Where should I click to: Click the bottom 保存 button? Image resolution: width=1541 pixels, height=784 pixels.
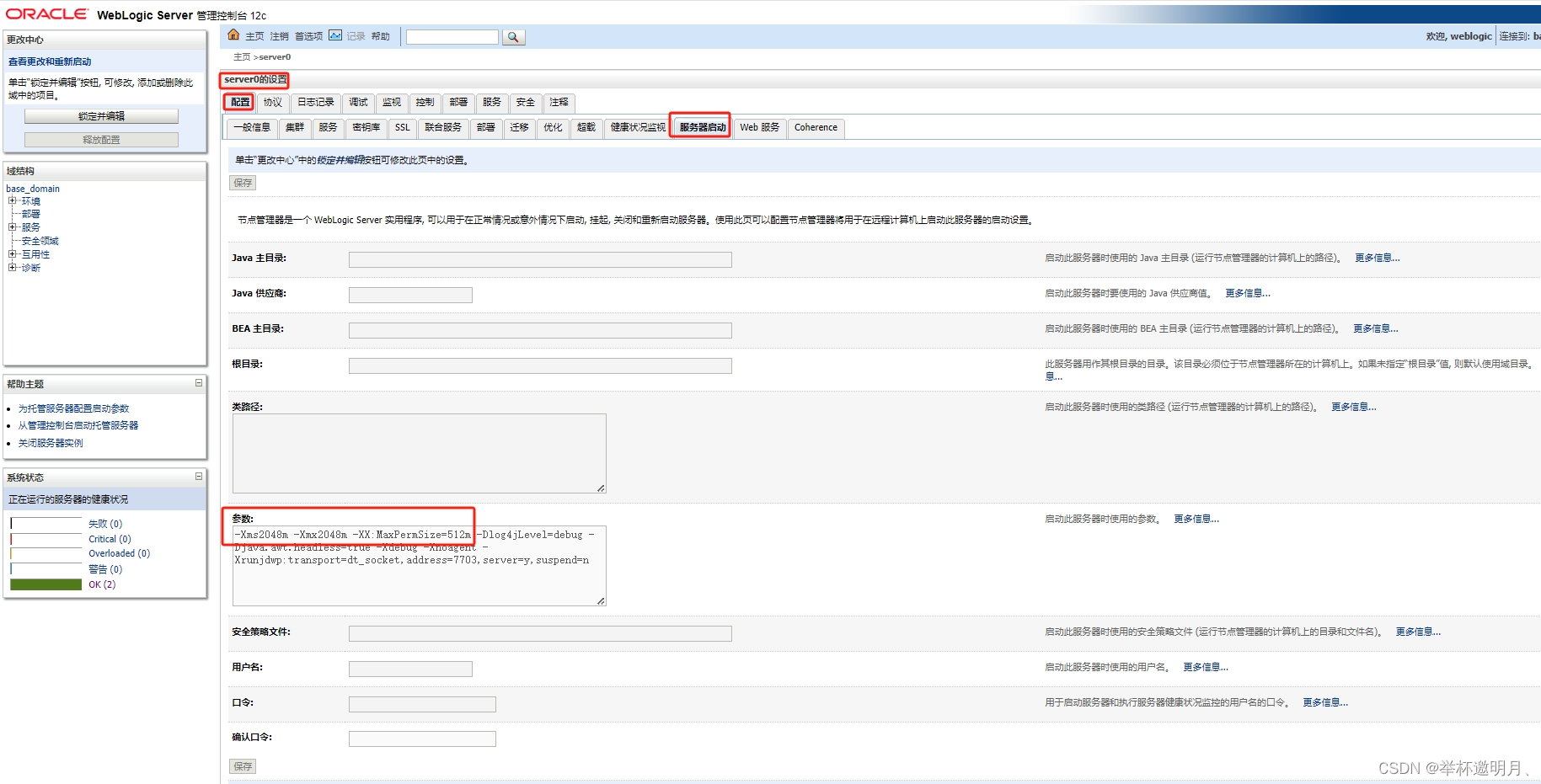[x=243, y=766]
